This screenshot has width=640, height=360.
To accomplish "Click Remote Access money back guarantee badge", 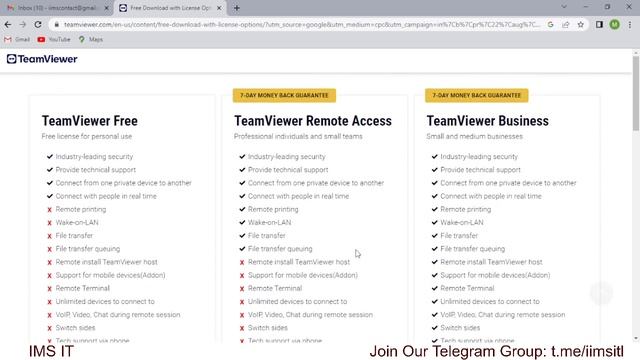I will (284, 95).
